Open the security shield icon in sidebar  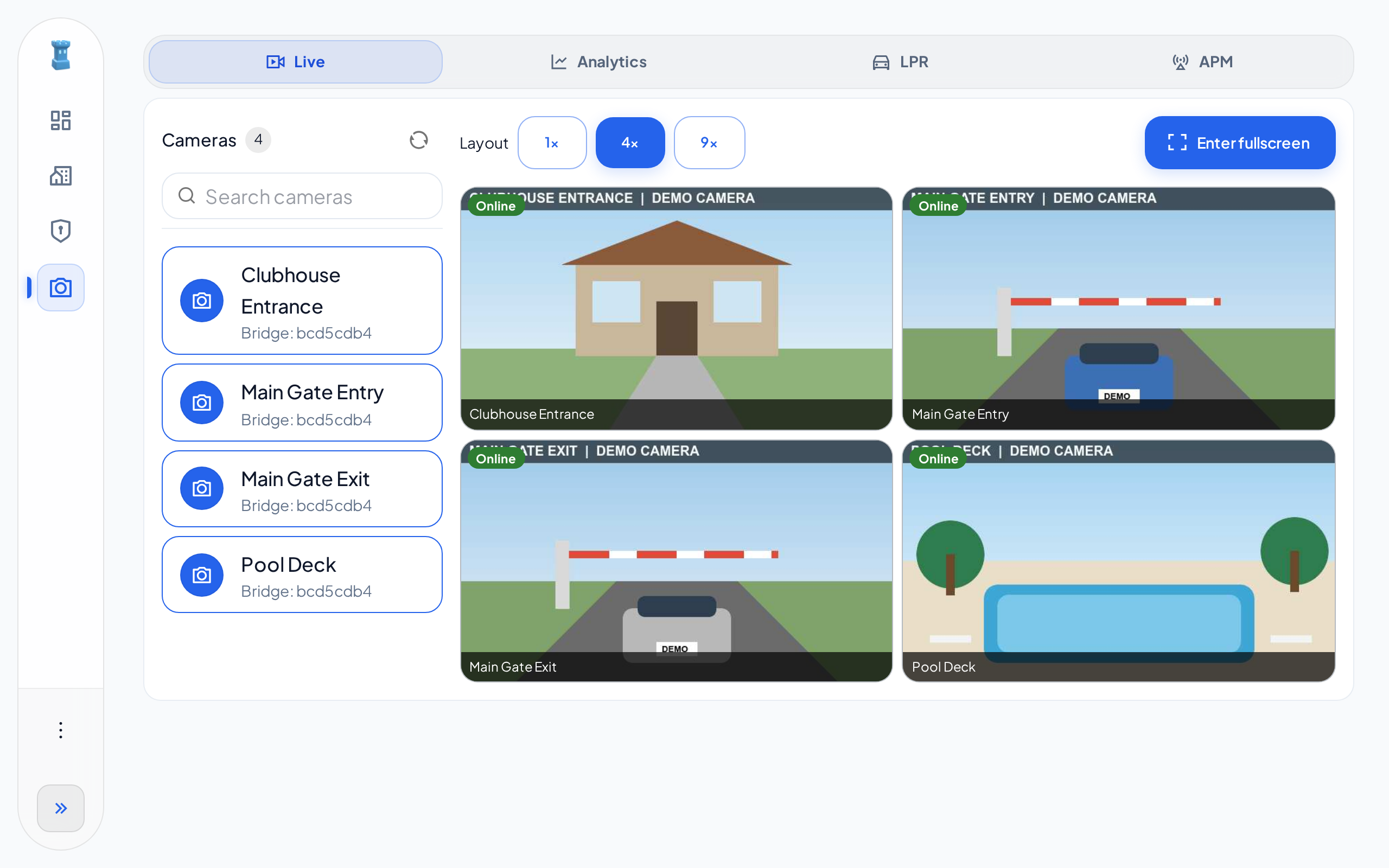click(x=60, y=231)
